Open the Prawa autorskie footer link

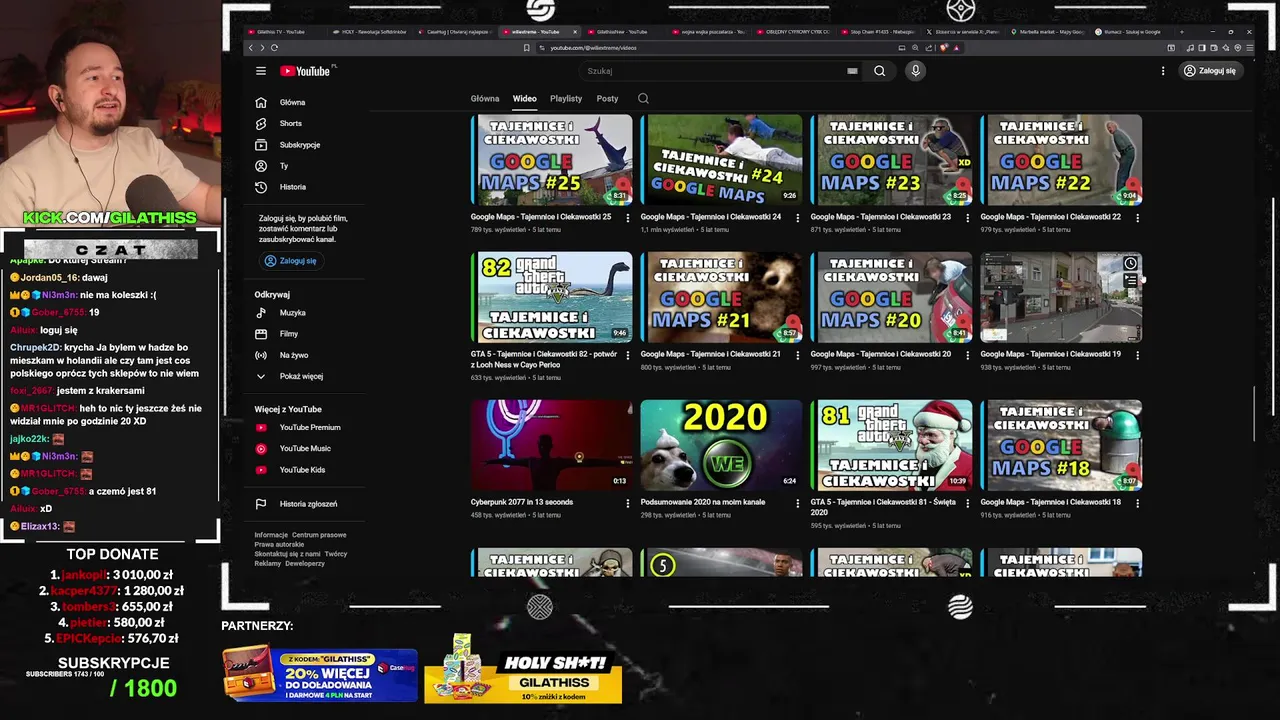click(x=279, y=544)
